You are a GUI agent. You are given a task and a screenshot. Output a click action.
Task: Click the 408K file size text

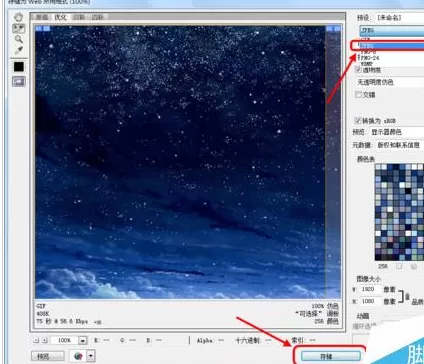coord(43,314)
